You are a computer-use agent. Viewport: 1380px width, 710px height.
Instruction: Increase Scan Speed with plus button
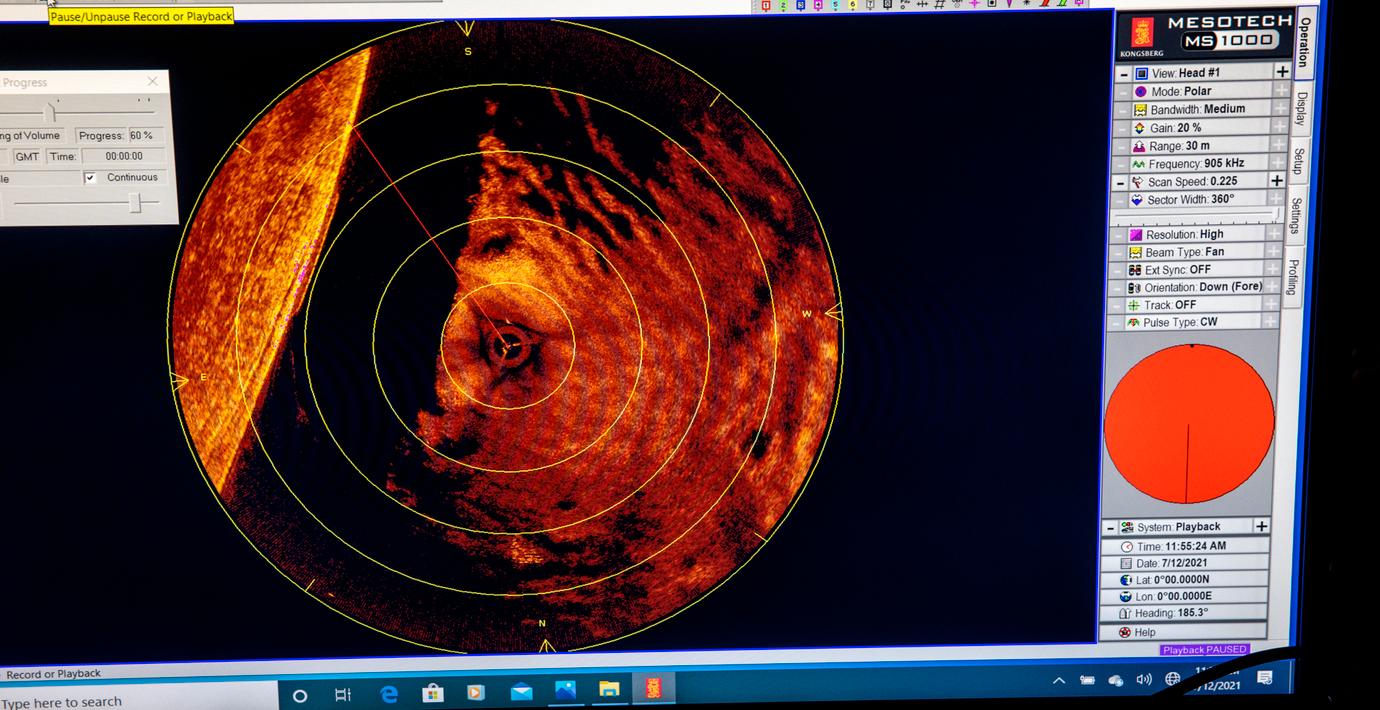coord(1276,181)
